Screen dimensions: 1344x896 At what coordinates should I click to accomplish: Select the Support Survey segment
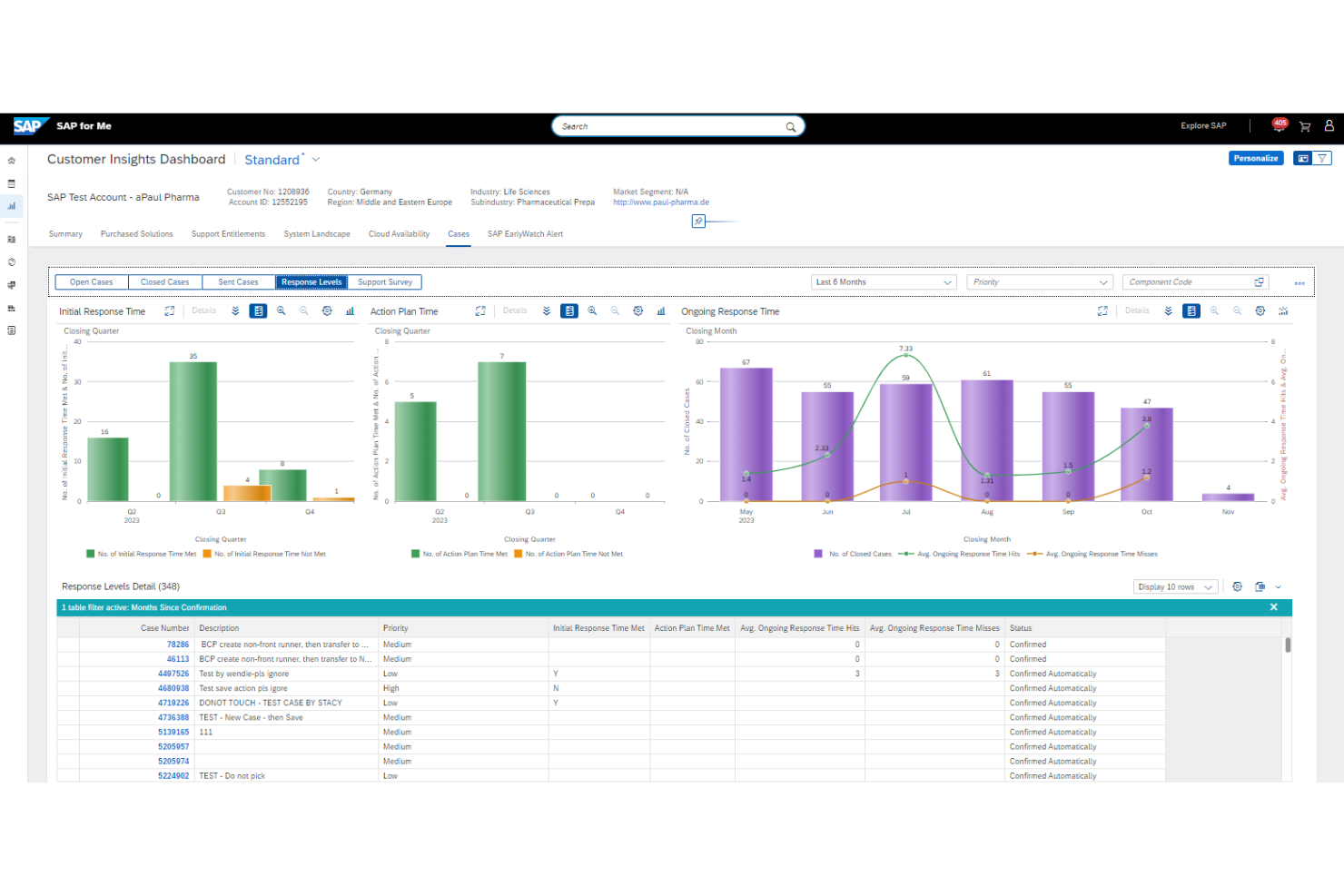coord(385,282)
